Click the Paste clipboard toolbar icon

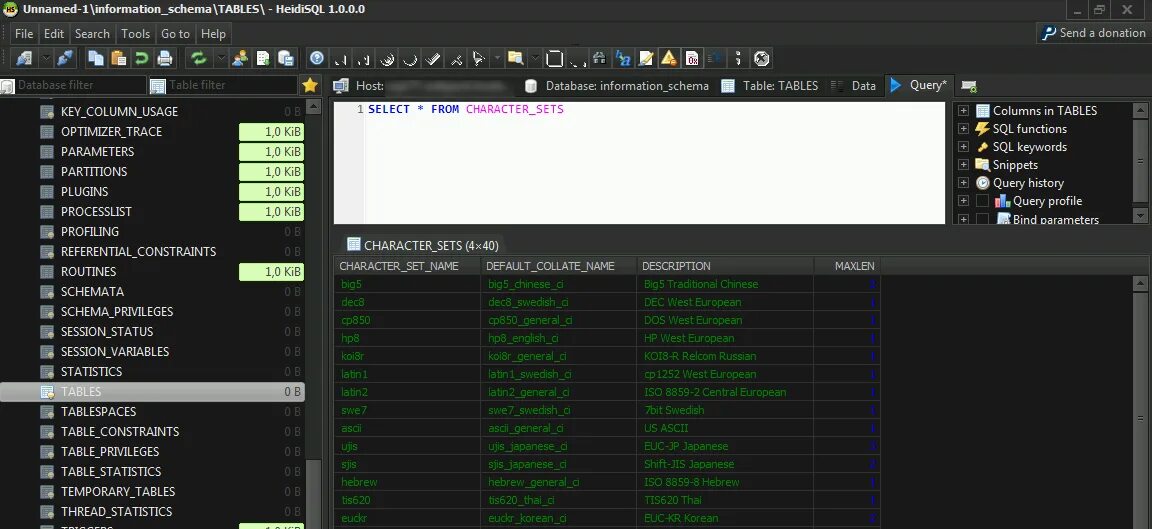pos(118,59)
